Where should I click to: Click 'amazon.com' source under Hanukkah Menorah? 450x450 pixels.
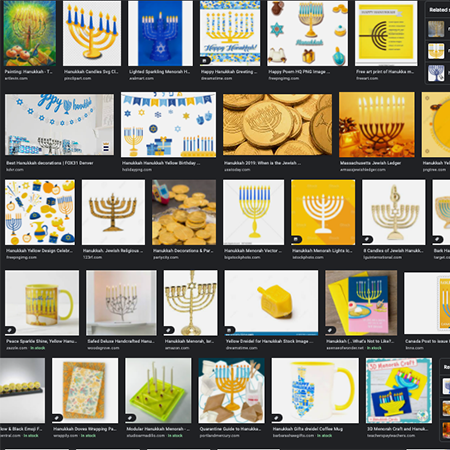(177, 348)
